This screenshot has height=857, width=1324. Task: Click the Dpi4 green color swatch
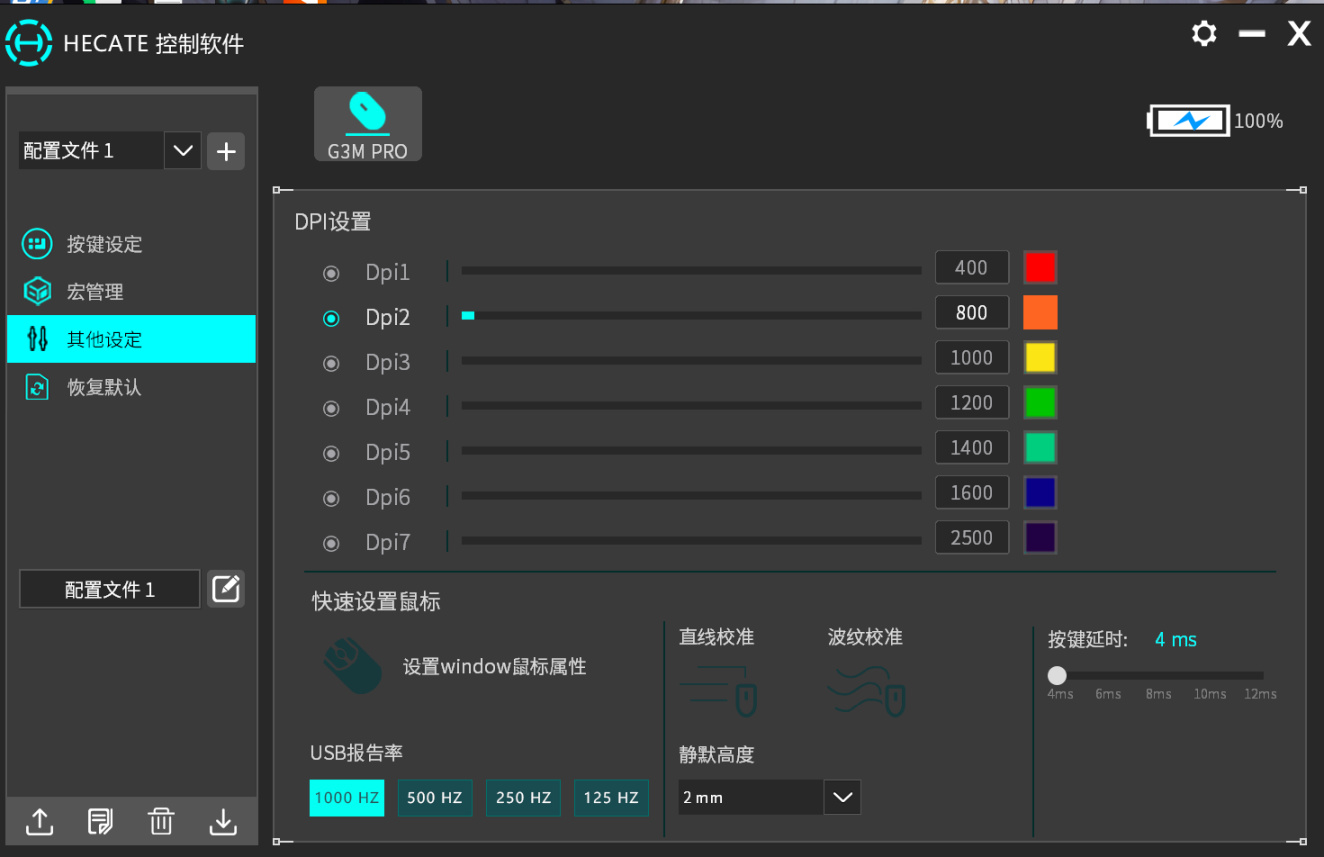click(x=1040, y=403)
